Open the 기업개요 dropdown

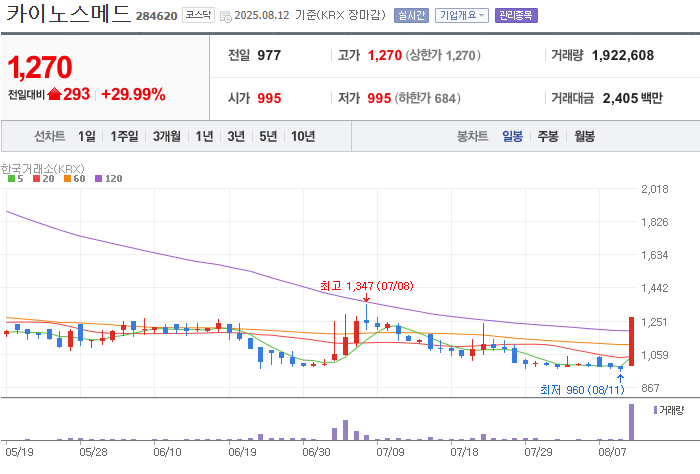point(462,16)
